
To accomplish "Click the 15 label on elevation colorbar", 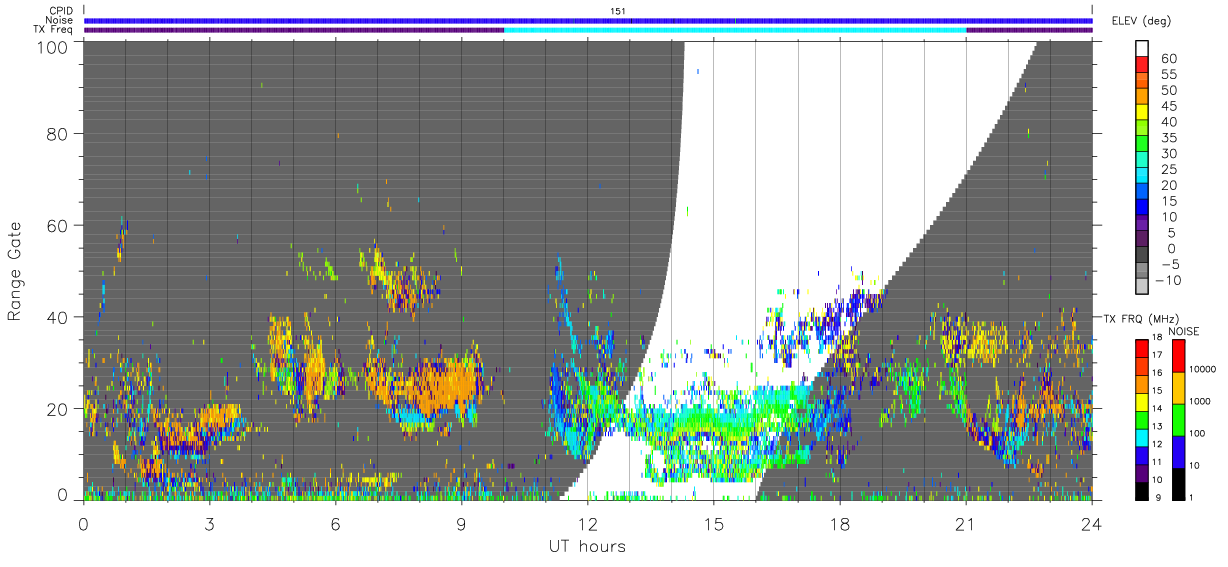I will coord(1169,201).
